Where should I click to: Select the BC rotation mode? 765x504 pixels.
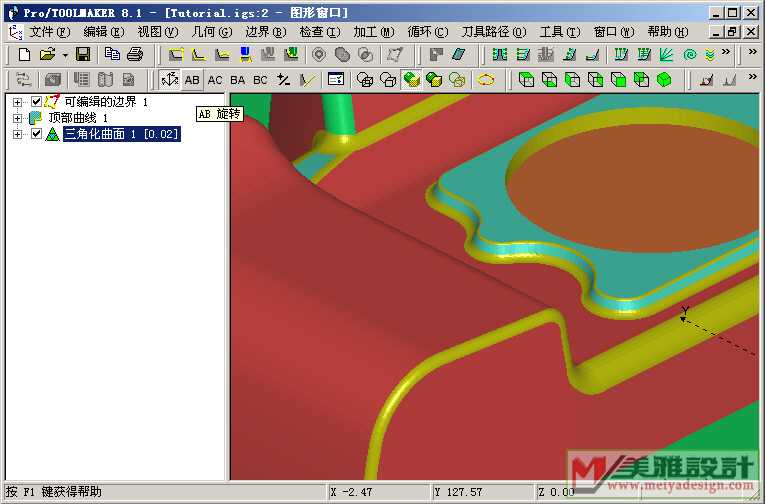point(260,80)
